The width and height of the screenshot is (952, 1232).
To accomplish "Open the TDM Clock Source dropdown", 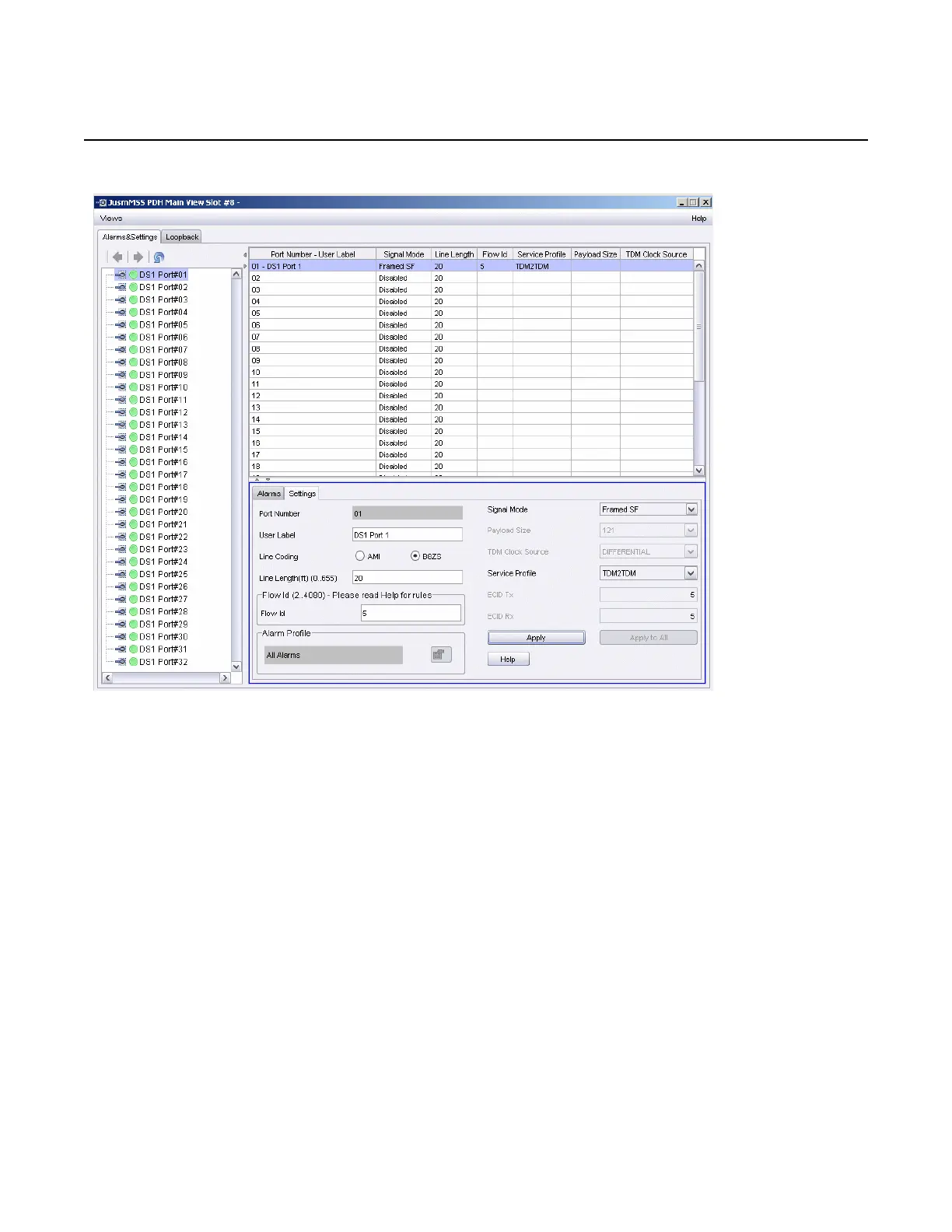I will (691, 551).
